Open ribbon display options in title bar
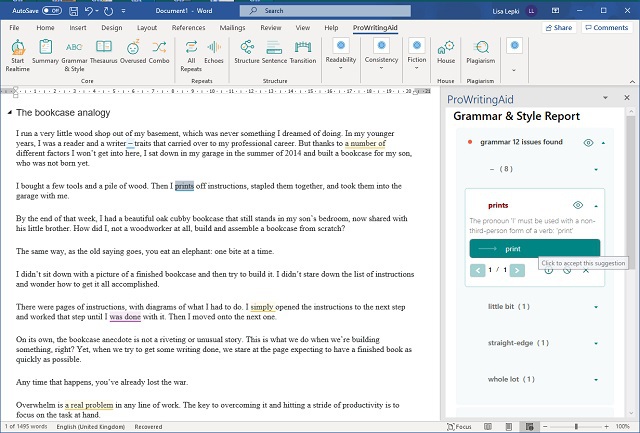 click(x=555, y=11)
